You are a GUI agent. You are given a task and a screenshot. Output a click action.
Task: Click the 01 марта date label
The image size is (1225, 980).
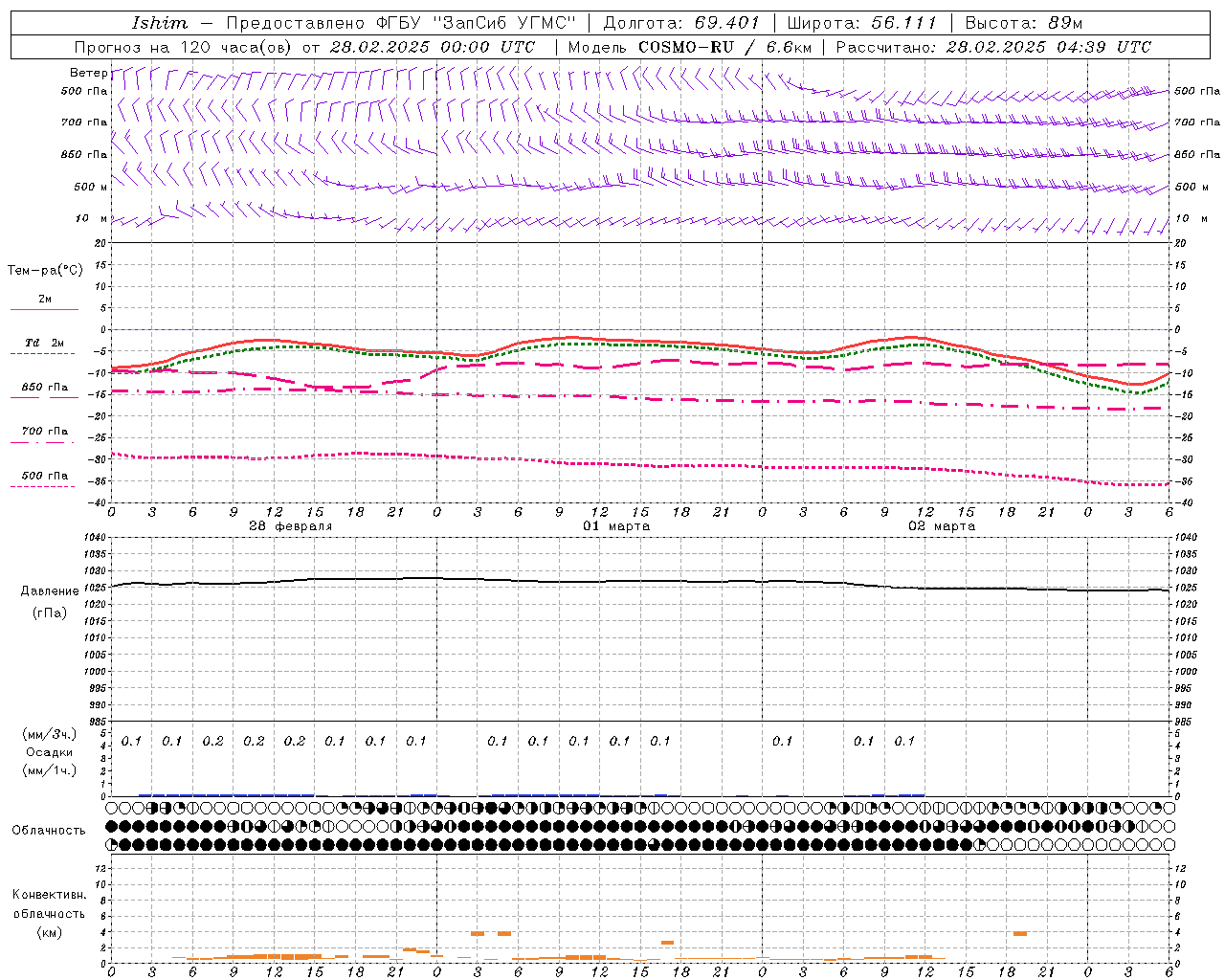[x=617, y=526]
